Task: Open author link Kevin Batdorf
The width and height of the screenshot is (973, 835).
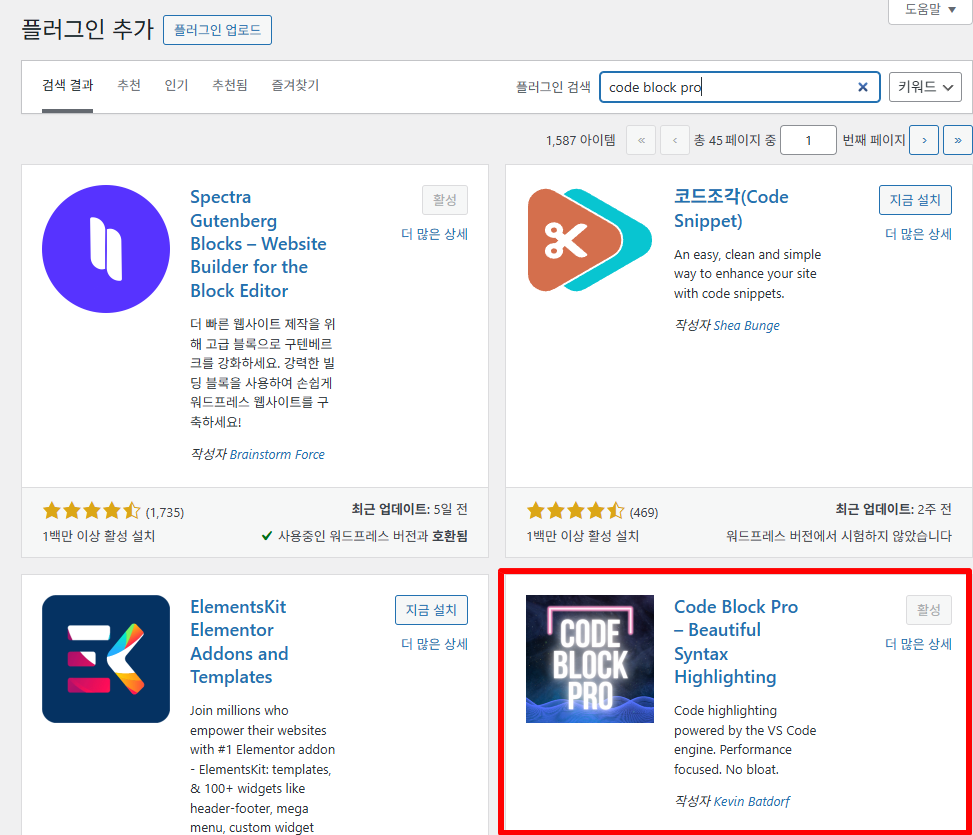Action: 751,801
